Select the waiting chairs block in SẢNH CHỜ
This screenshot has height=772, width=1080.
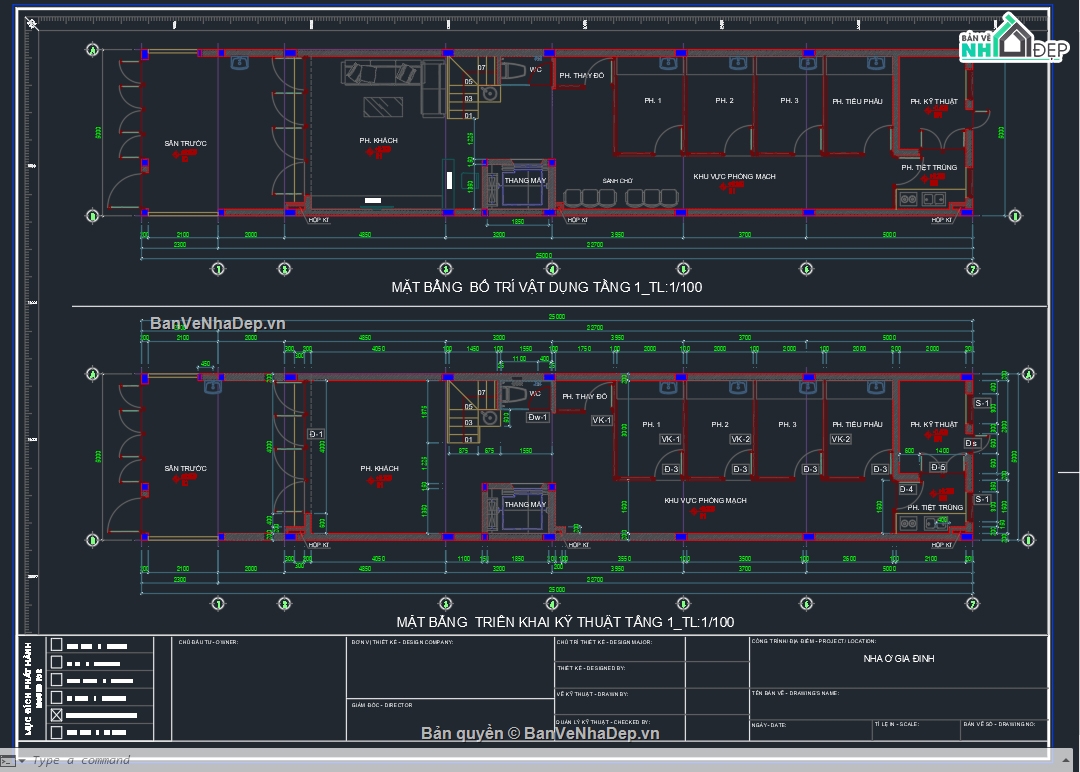(x=621, y=196)
